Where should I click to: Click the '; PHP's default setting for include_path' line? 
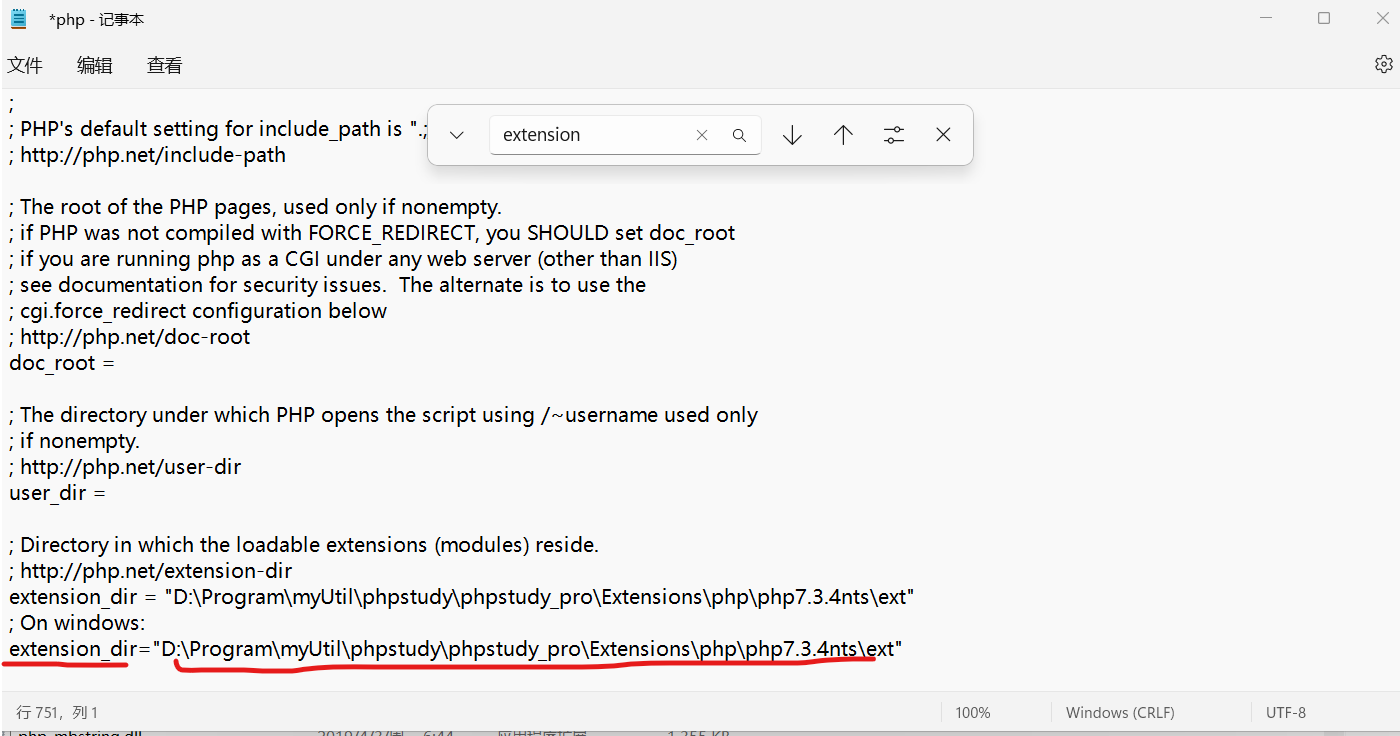[218, 129]
